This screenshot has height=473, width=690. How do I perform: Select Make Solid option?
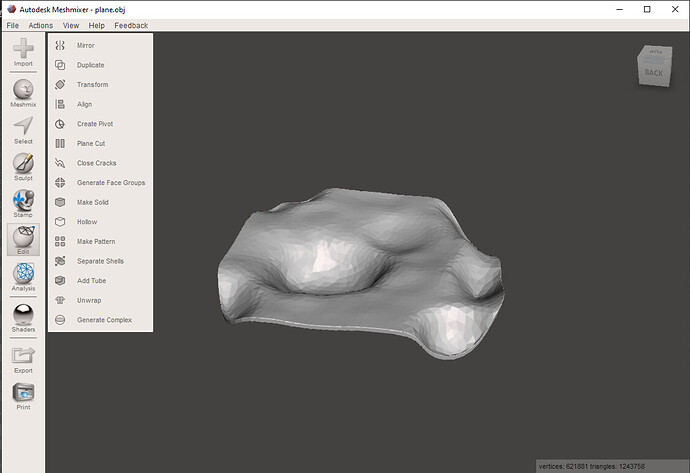click(92, 202)
